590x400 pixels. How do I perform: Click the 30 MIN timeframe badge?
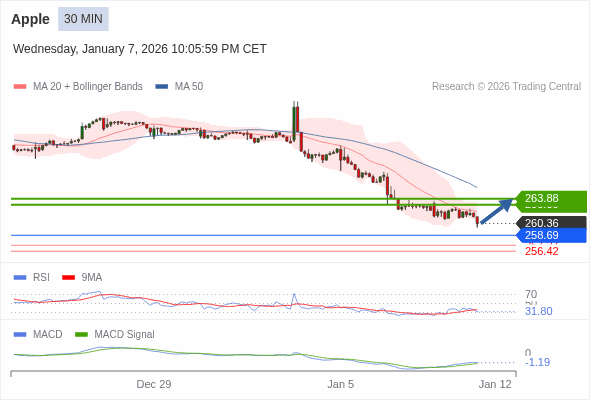pos(83,19)
